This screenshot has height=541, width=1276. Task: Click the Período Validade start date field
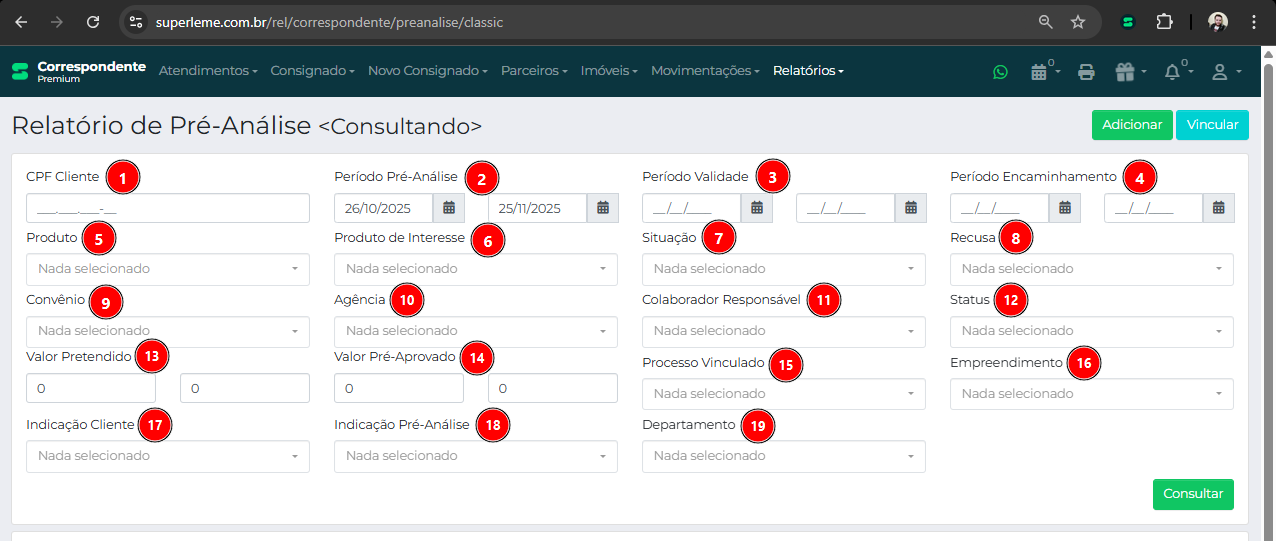[692, 208]
